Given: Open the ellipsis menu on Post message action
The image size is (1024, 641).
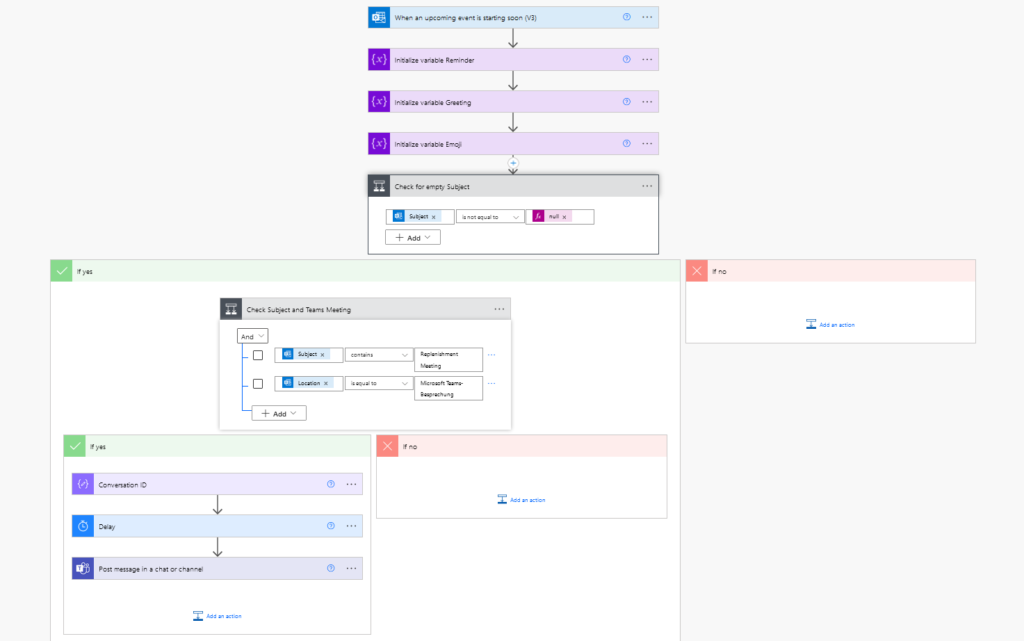Looking at the screenshot, I should pos(351,568).
